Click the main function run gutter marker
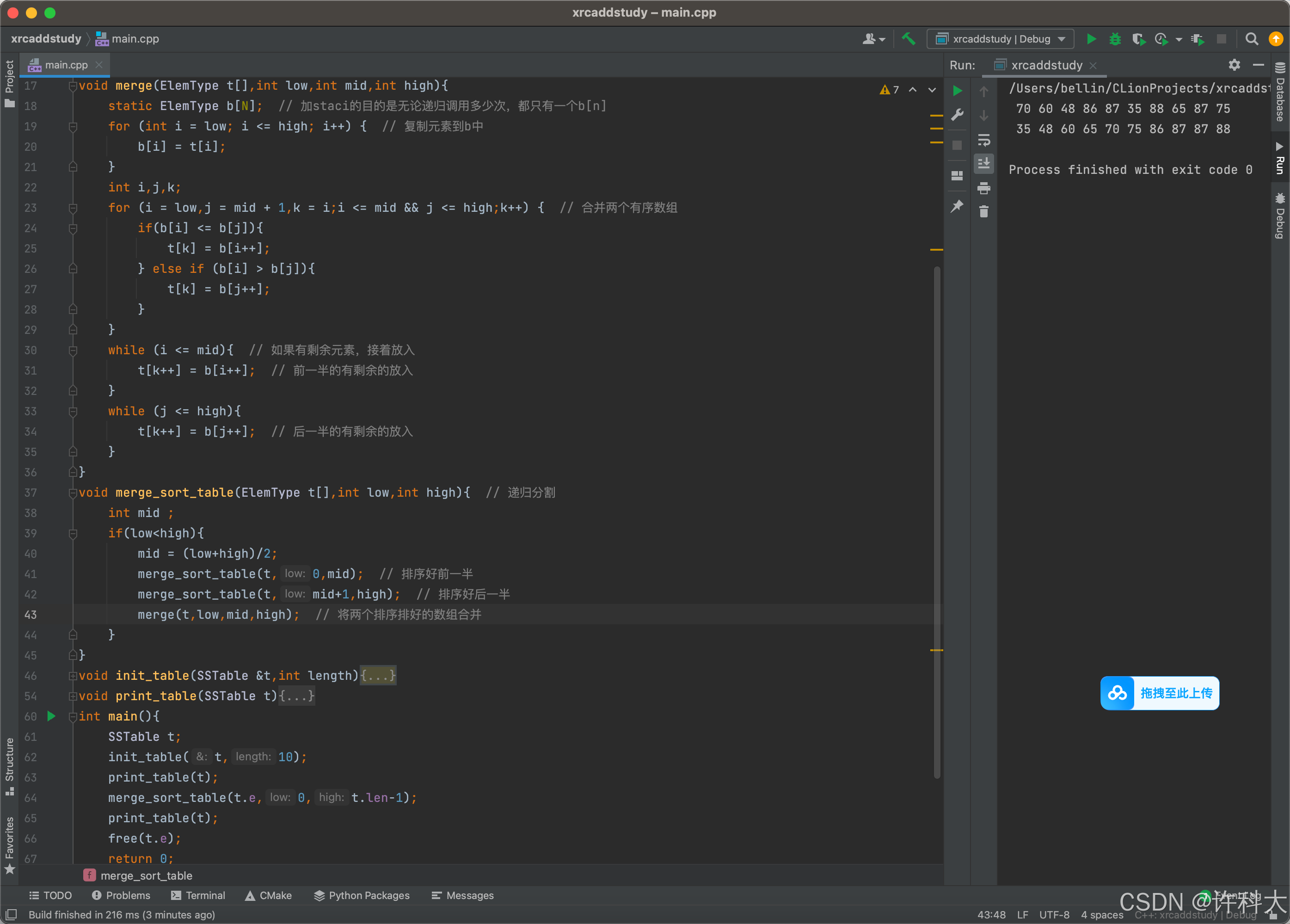Image resolution: width=1290 pixels, height=924 pixels. click(x=51, y=716)
